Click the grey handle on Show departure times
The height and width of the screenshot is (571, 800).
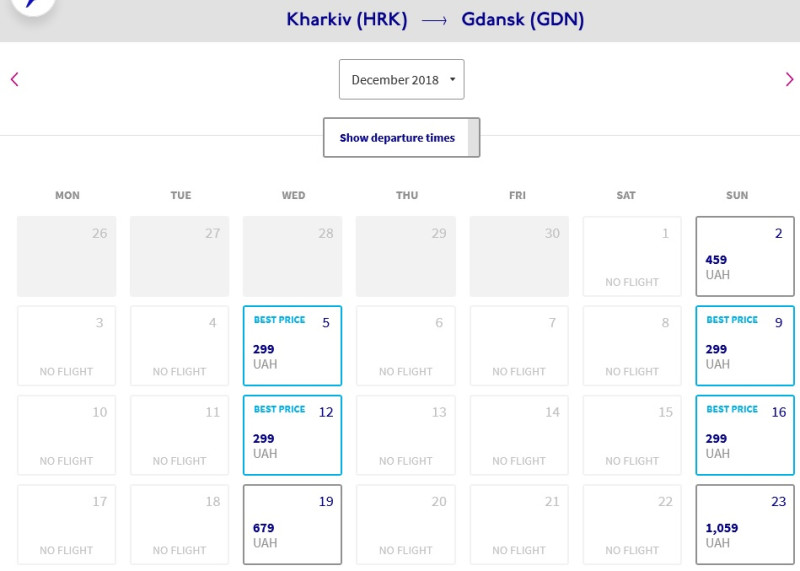[473, 138]
